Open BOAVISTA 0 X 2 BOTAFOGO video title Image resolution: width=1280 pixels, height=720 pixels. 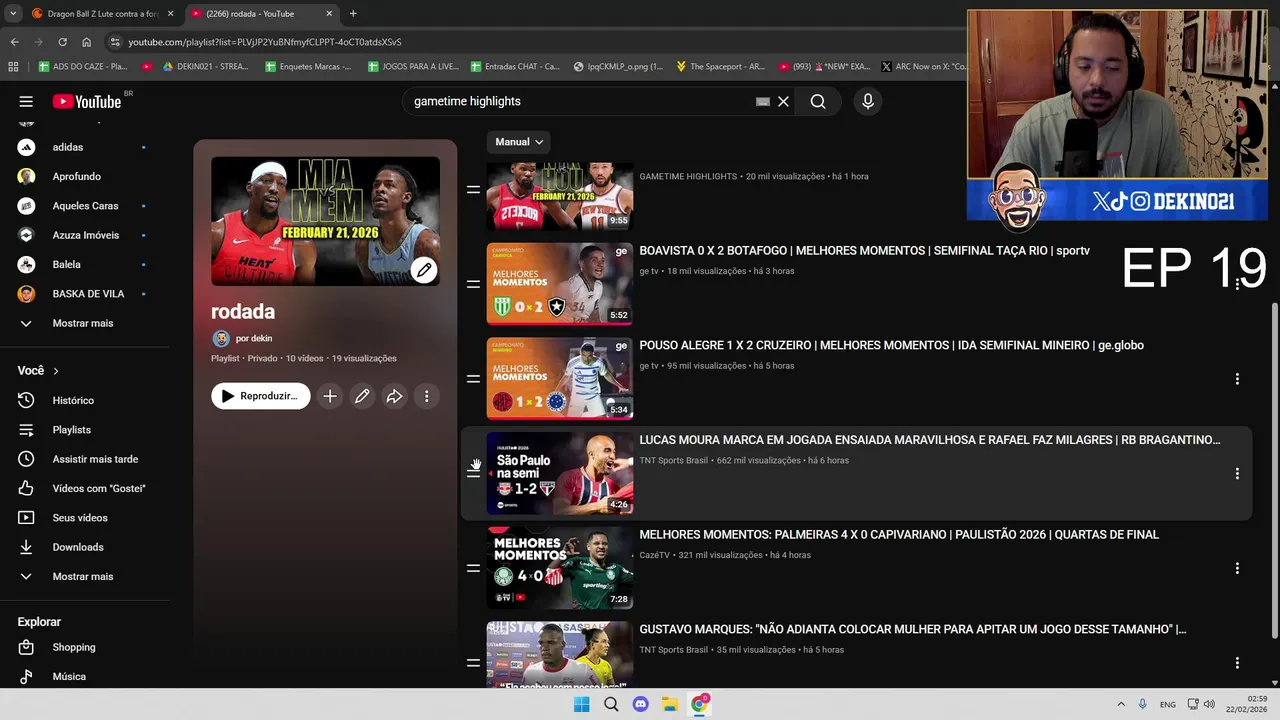(x=864, y=251)
